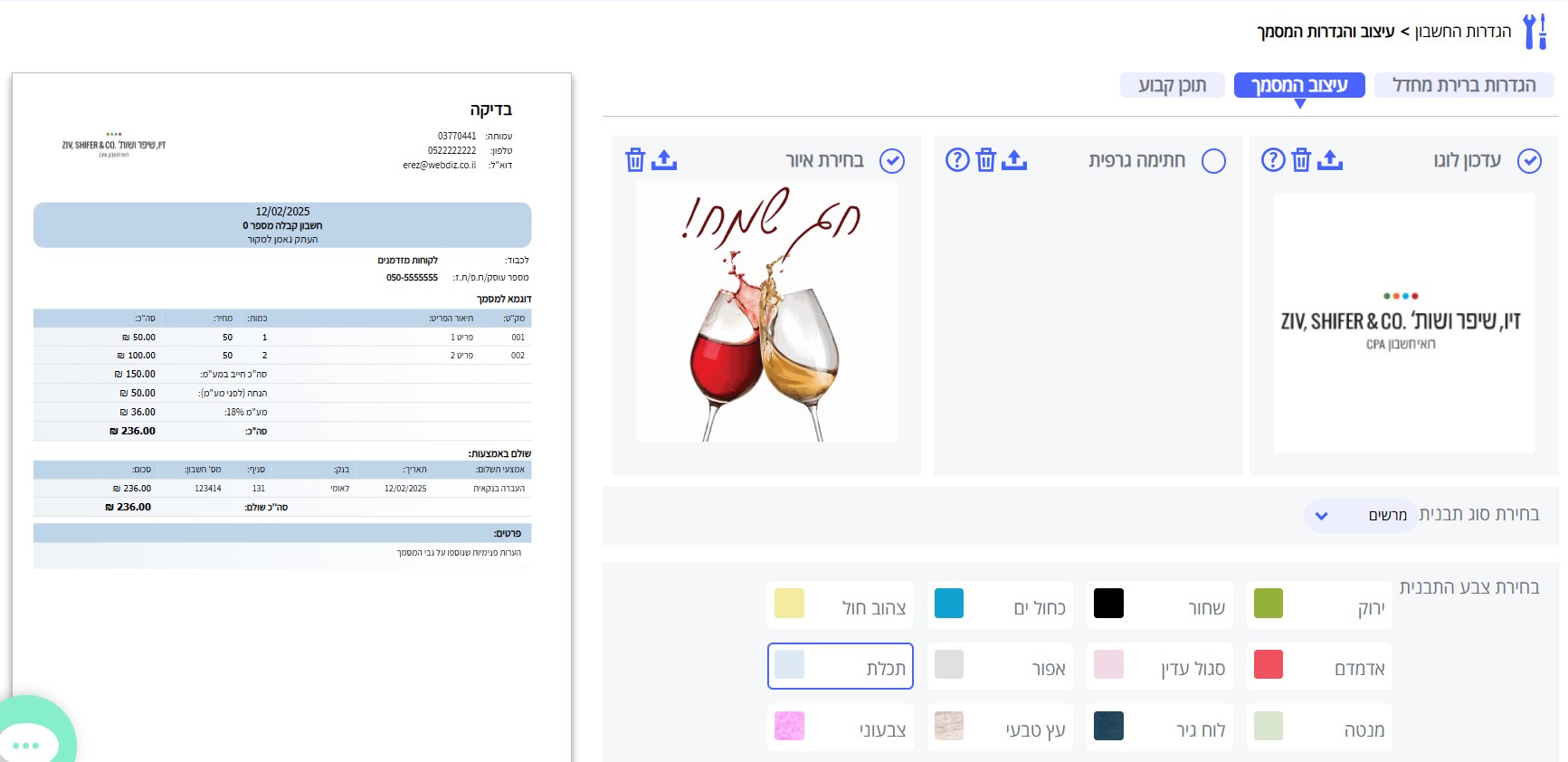Click phone number 050-5555555 in the preview
The height and width of the screenshot is (762, 1568).
[x=412, y=278]
